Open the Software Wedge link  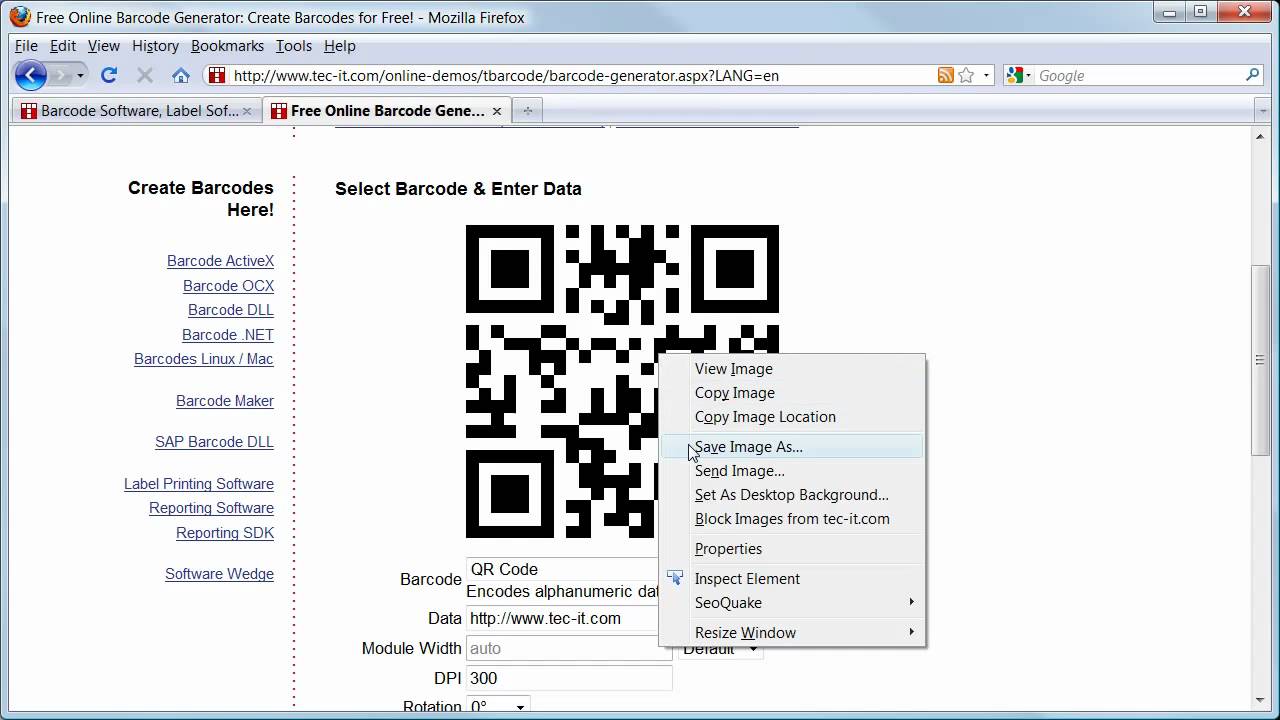coord(219,574)
